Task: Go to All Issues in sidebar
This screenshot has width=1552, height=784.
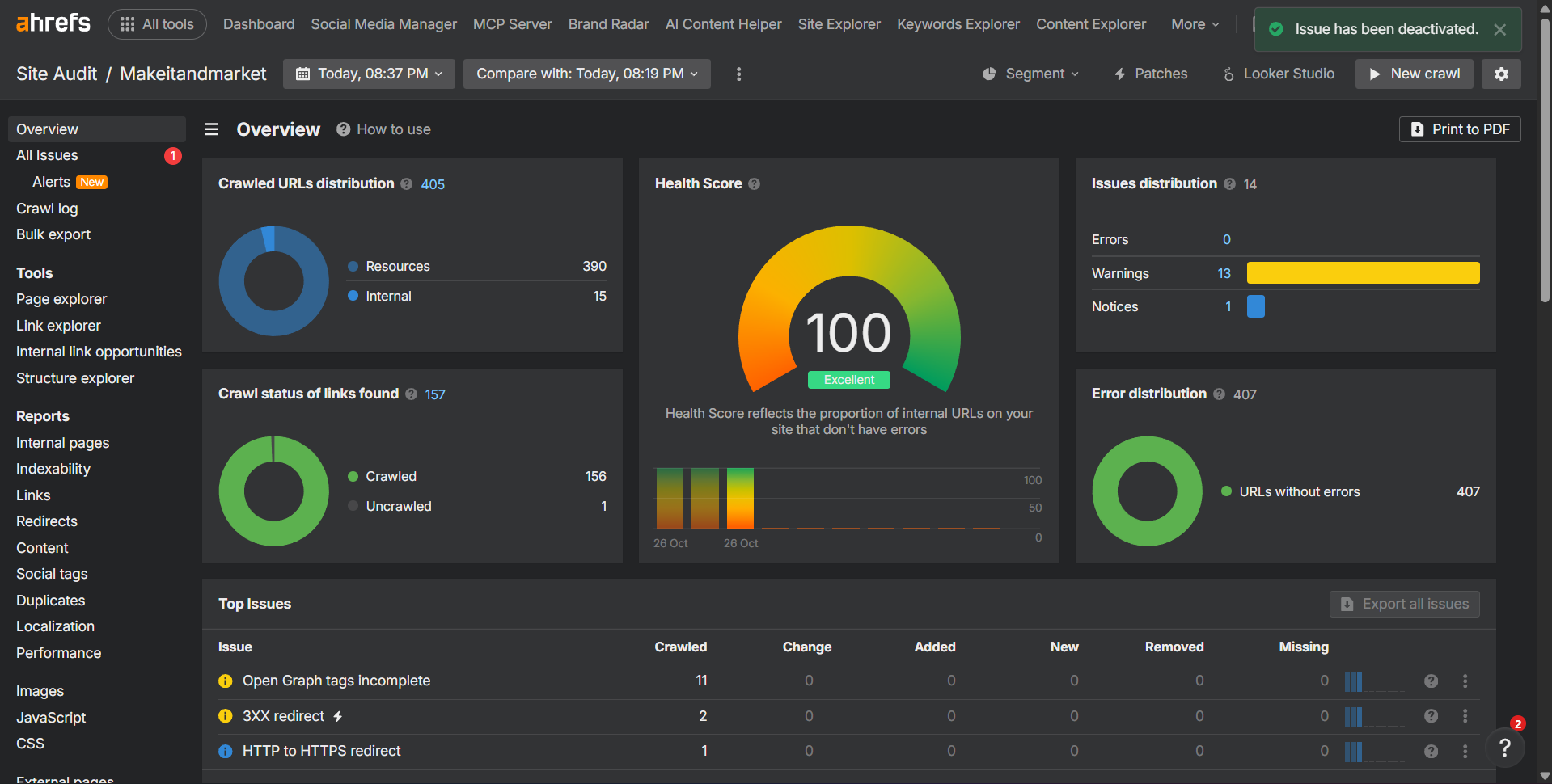Action: pyautogui.click(x=47, y=155)
